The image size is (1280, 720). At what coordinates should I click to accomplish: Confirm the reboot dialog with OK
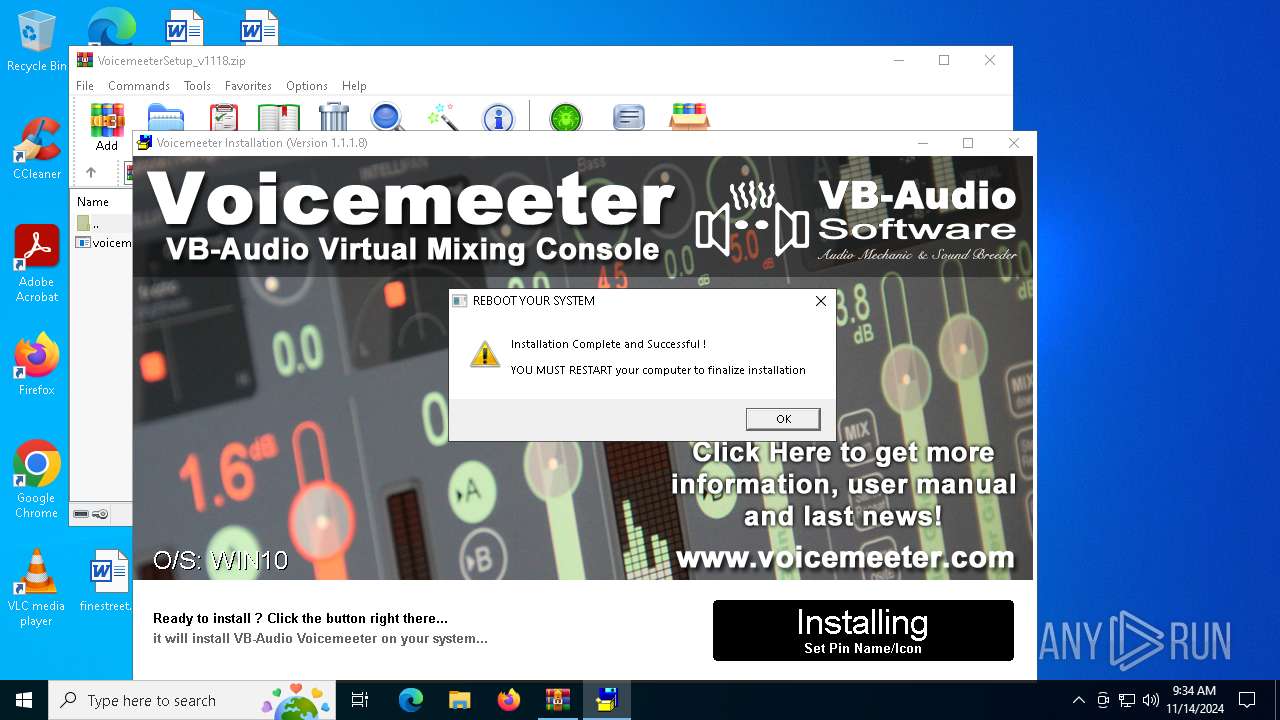click(x=783, y=419)
